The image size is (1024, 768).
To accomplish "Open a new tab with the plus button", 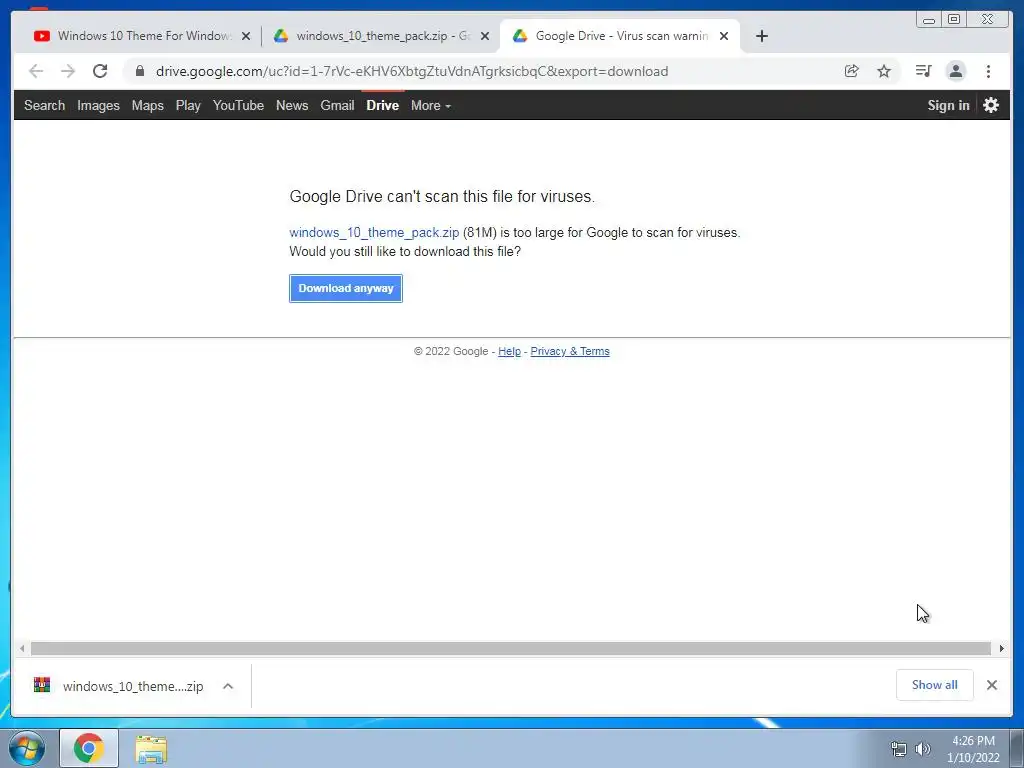I will [761, 36].
